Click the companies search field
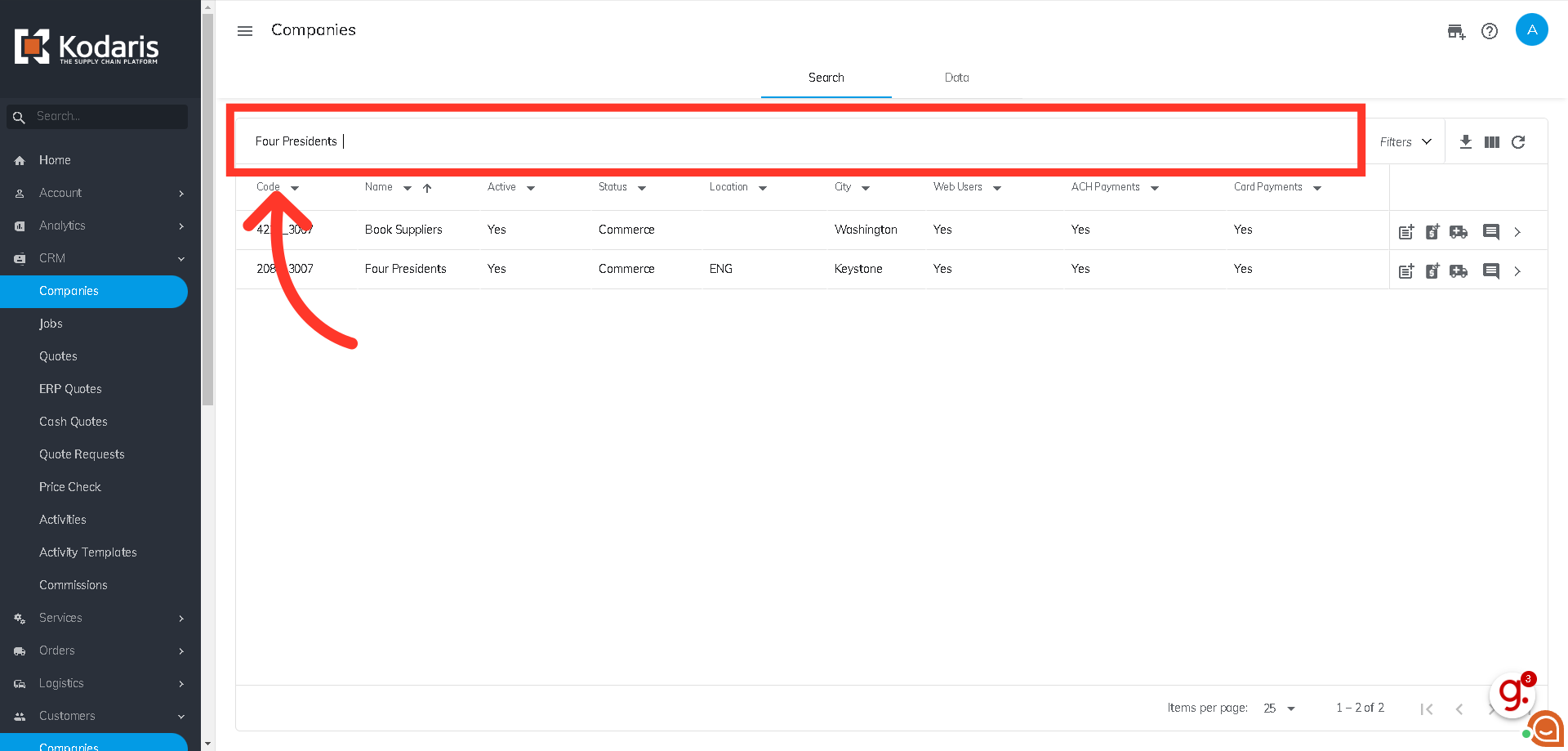Viewport: 1568px width, 751px height. coord(795,141)
